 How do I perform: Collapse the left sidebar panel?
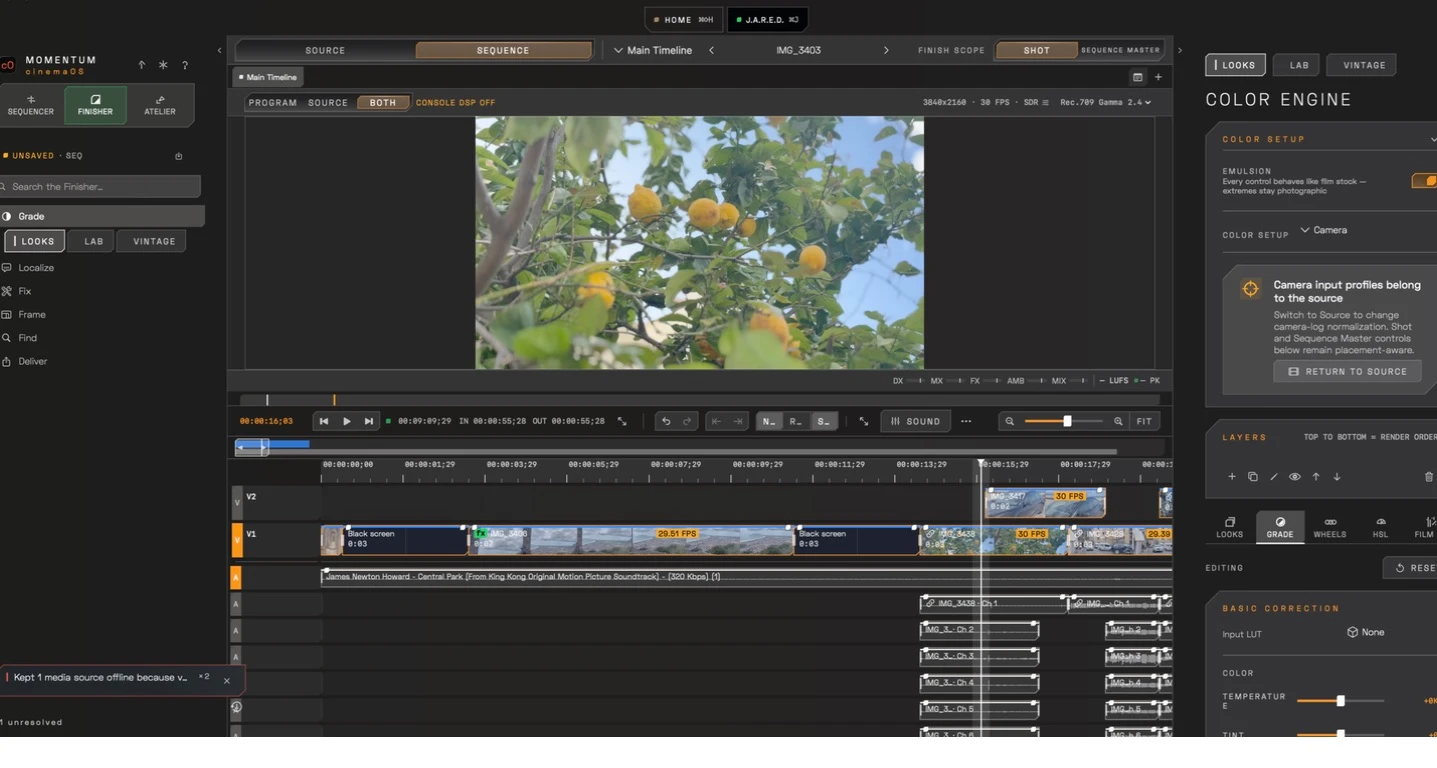[219, 50]
